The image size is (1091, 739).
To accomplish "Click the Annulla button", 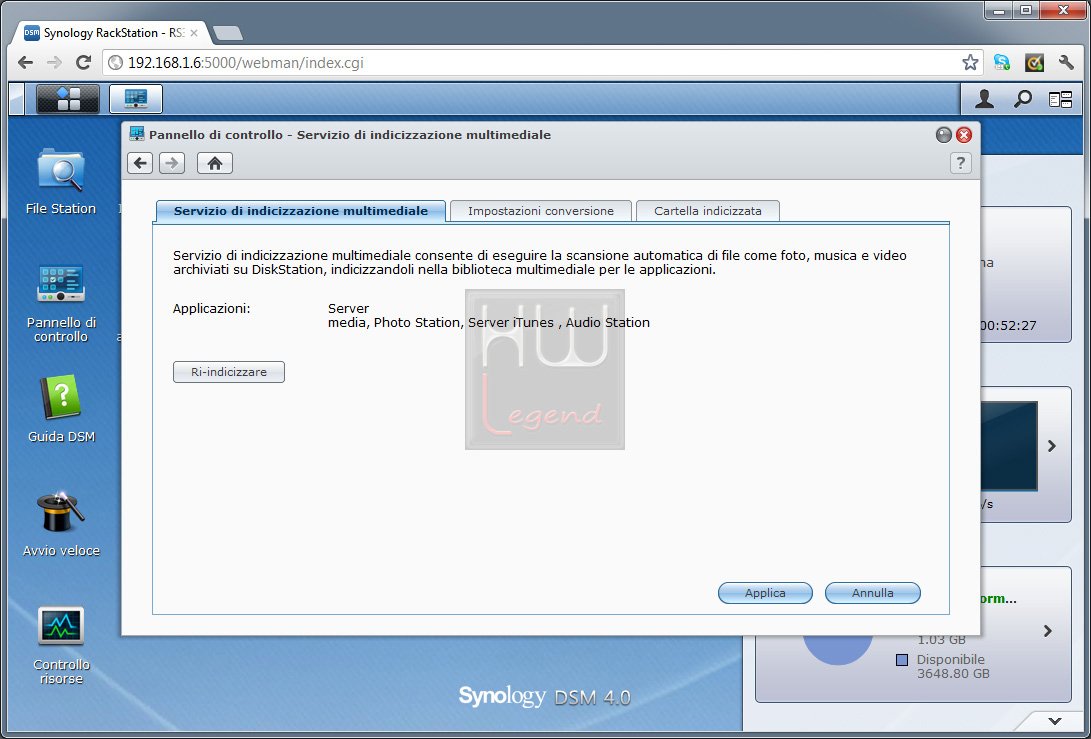I will click(873, 593).
